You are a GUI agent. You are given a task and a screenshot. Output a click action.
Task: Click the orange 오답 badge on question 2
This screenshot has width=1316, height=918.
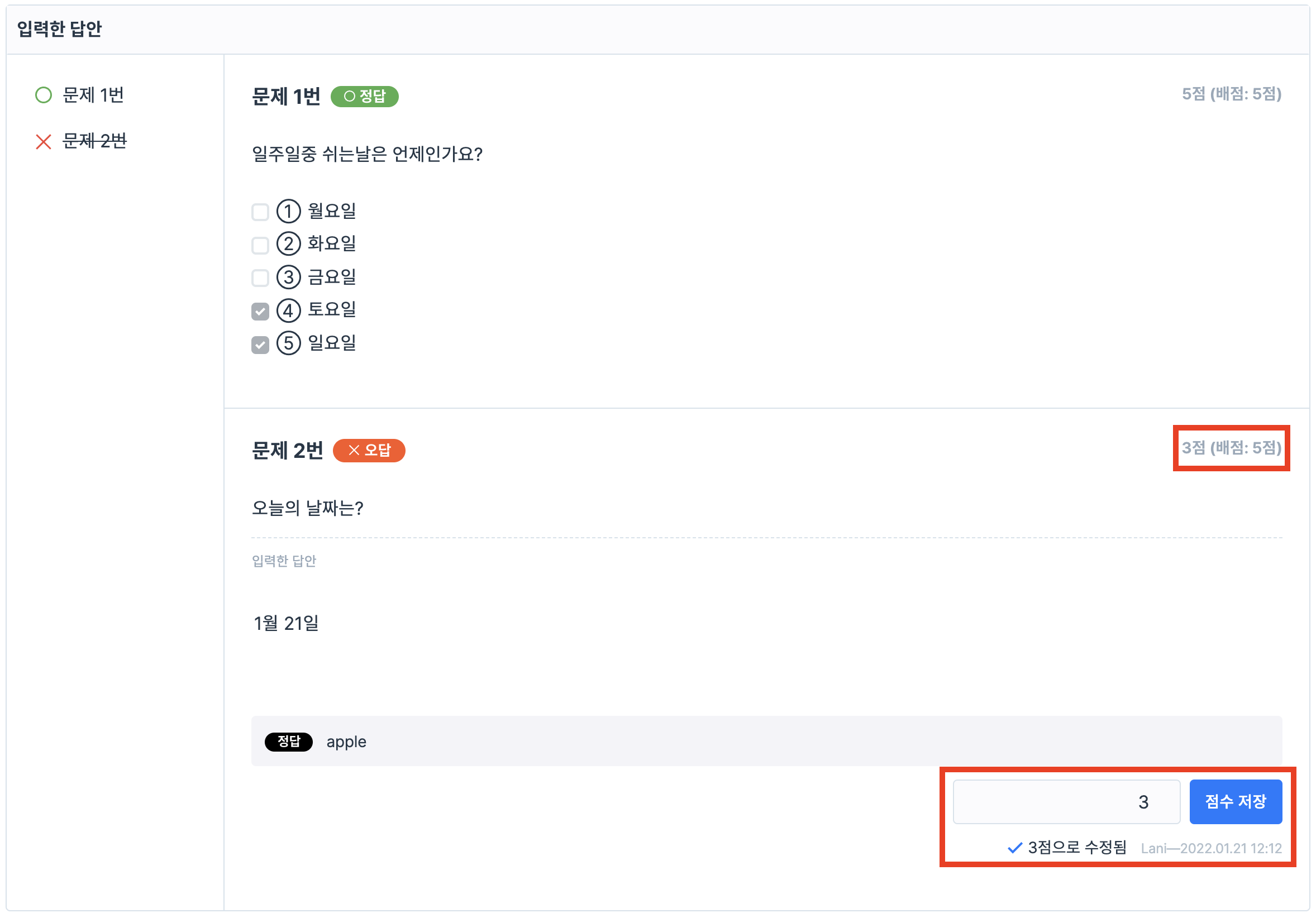tap(369, 451)
